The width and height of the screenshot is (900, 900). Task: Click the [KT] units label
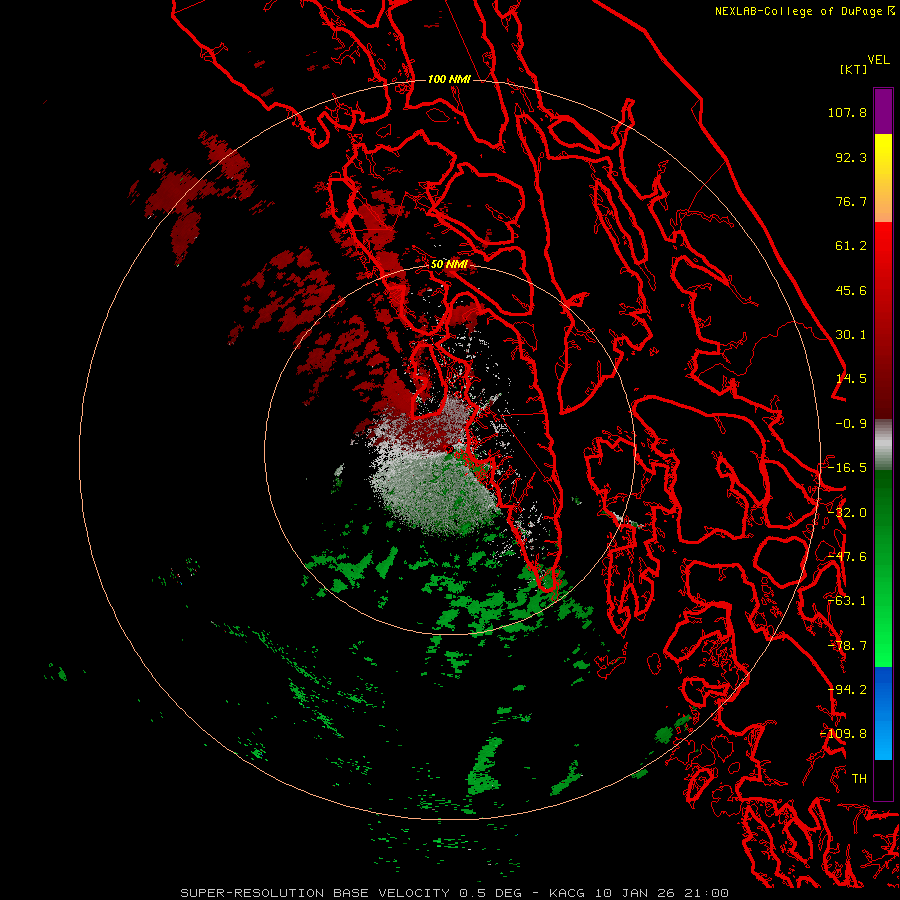pos(854,69)
